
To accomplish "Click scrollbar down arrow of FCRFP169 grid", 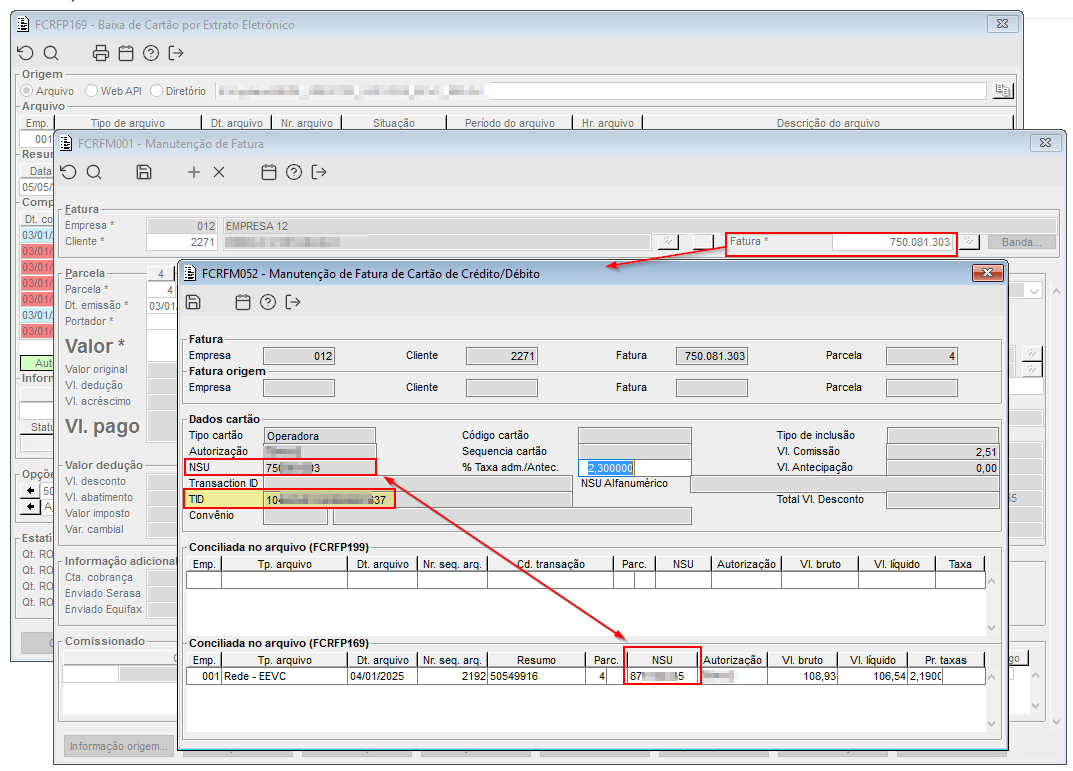I will [x=992, y=724].
